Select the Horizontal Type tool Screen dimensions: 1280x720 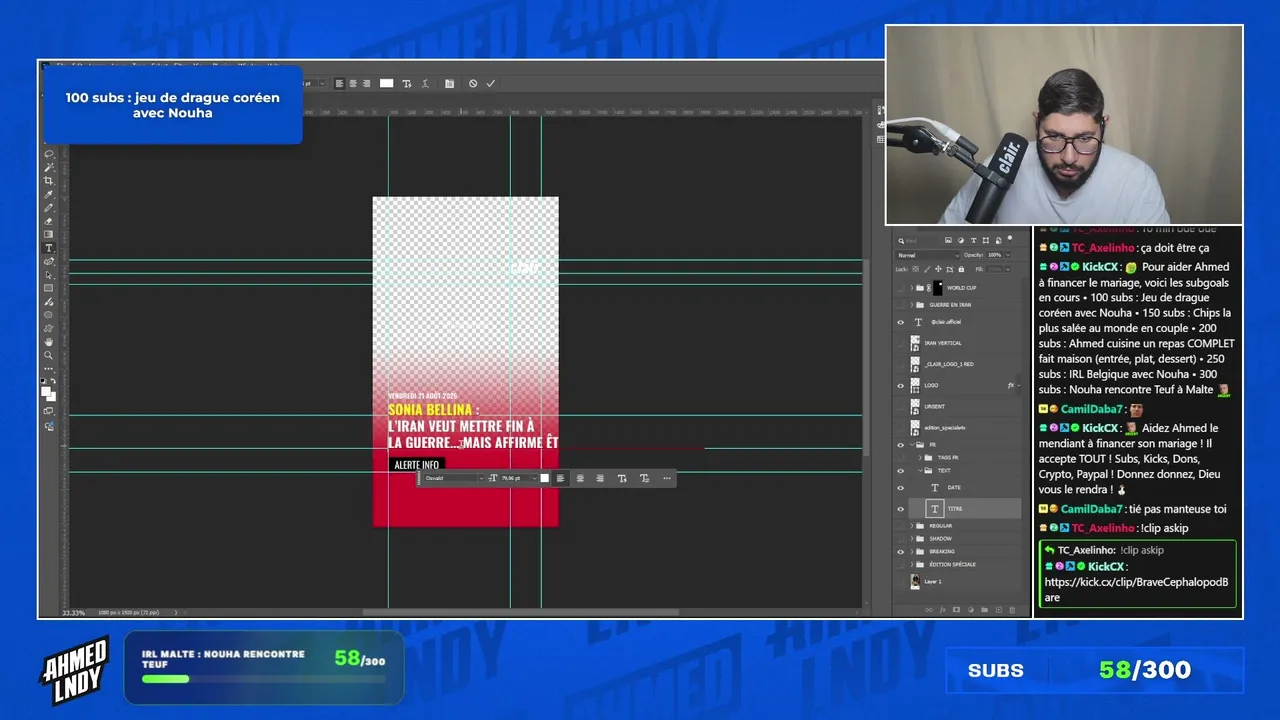[x=49, y=248]
